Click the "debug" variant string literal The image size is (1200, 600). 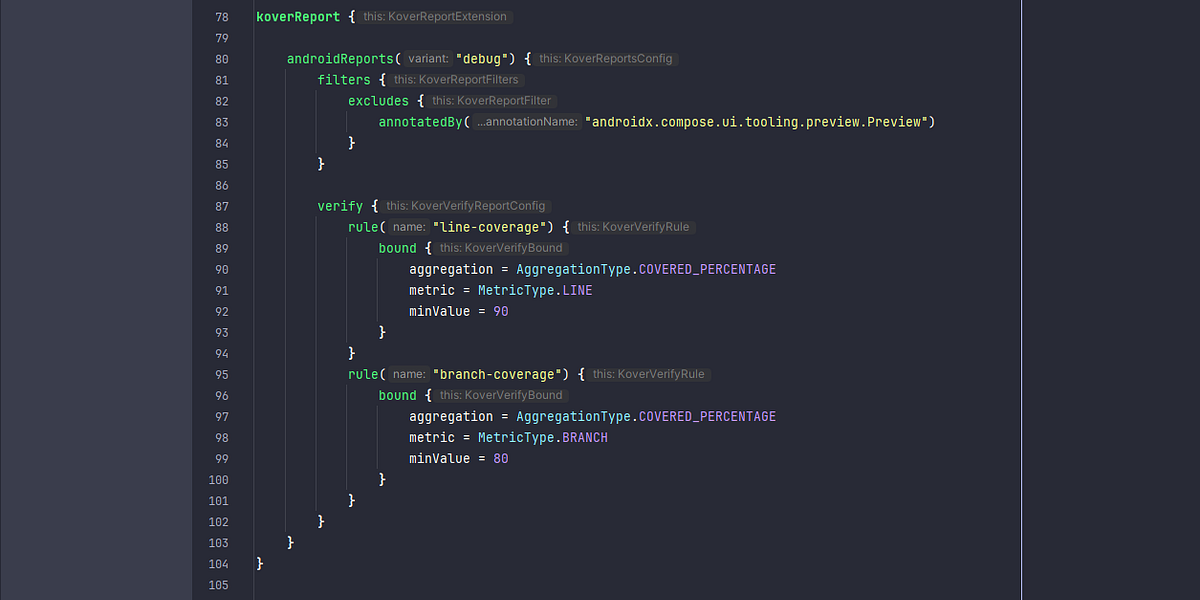481,58
